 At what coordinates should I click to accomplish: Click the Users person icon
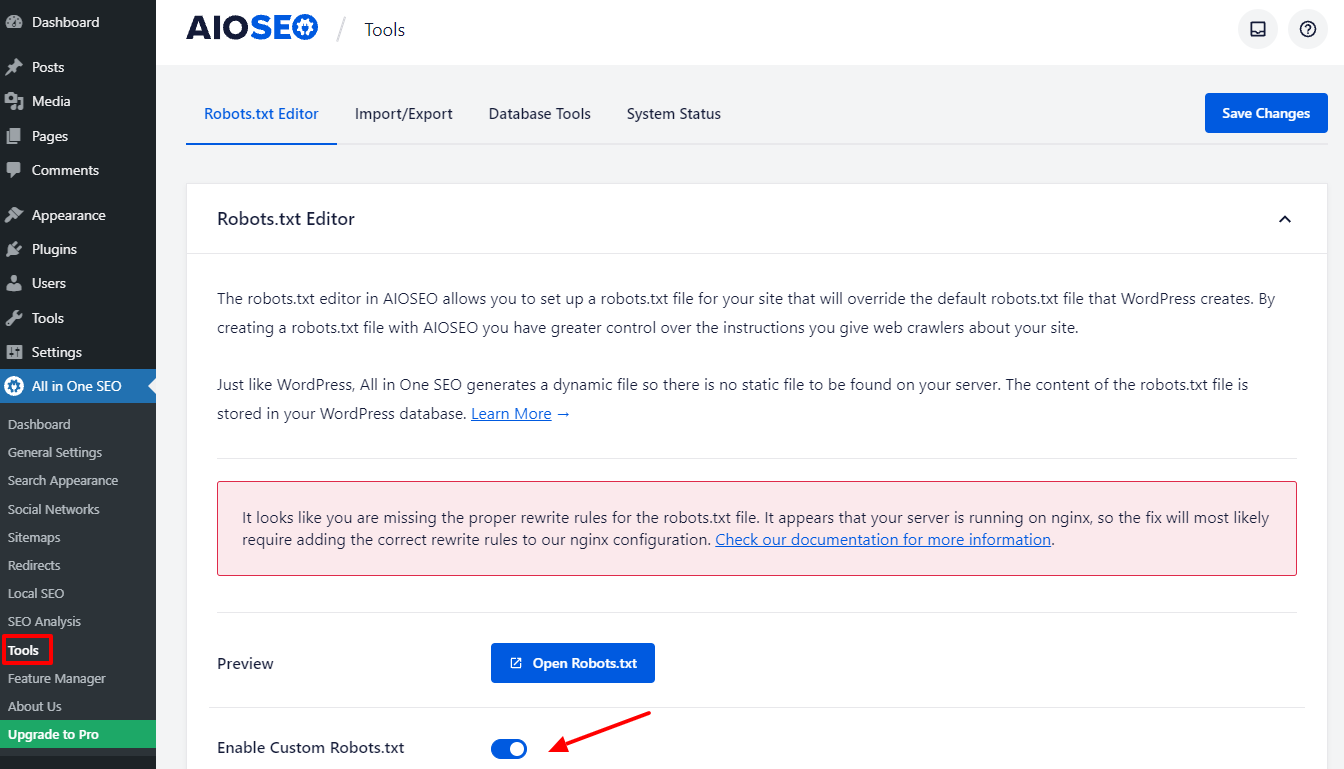point(14,283)
